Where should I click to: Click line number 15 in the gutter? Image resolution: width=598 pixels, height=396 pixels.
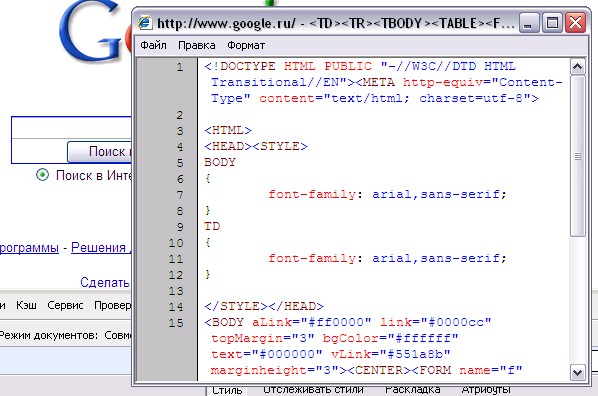[x=176, y=323]
